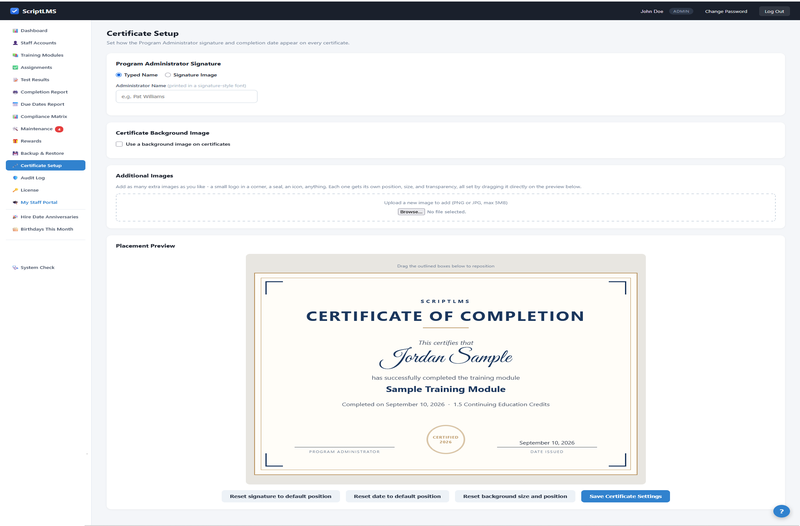Click the ADMIN role badge

pyautogui.click(x=681, y=11)
